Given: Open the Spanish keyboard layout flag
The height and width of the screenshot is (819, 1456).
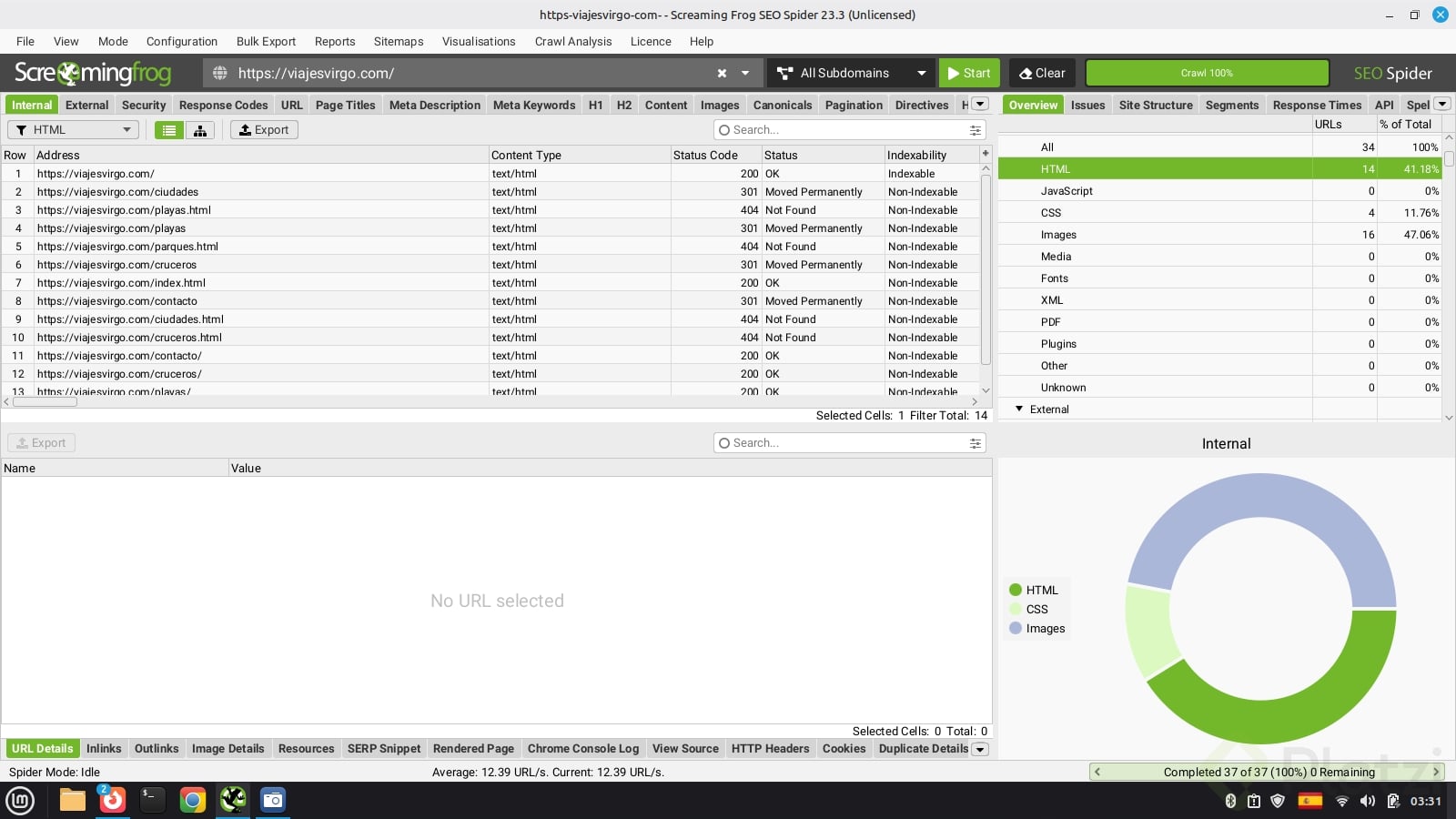Looking at the screenshot, I should pyautogui.click(x=1310, y=801).
